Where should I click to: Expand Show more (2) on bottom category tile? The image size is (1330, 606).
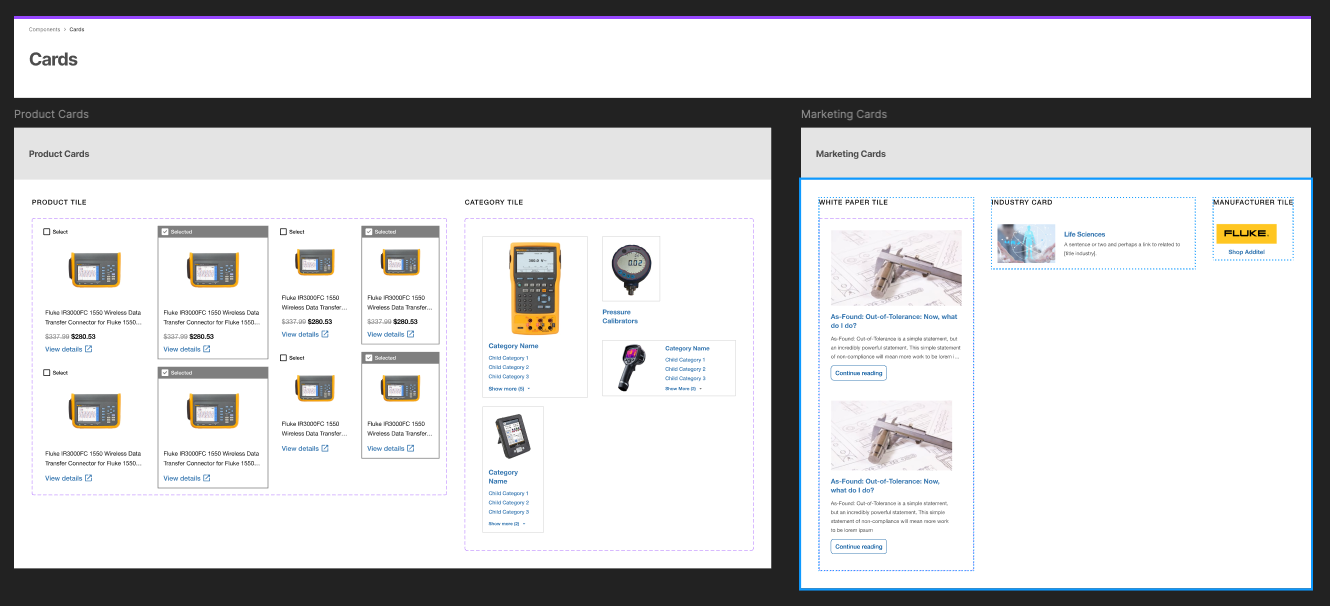click(505, 521)
